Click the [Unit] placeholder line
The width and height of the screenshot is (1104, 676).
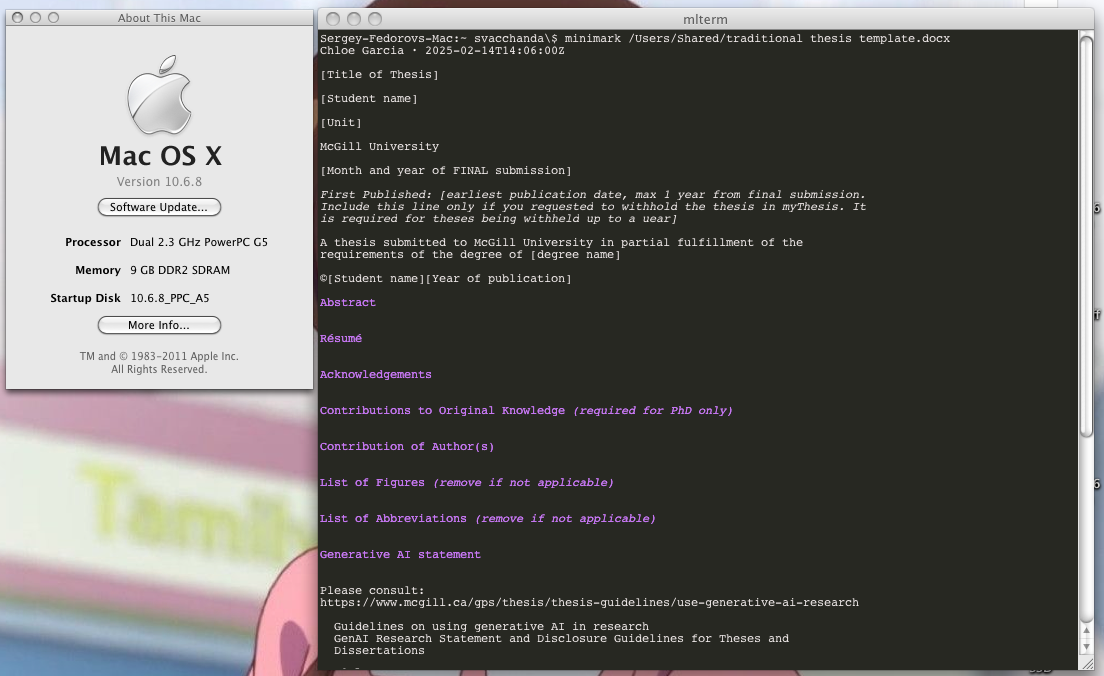click(341, 123)
